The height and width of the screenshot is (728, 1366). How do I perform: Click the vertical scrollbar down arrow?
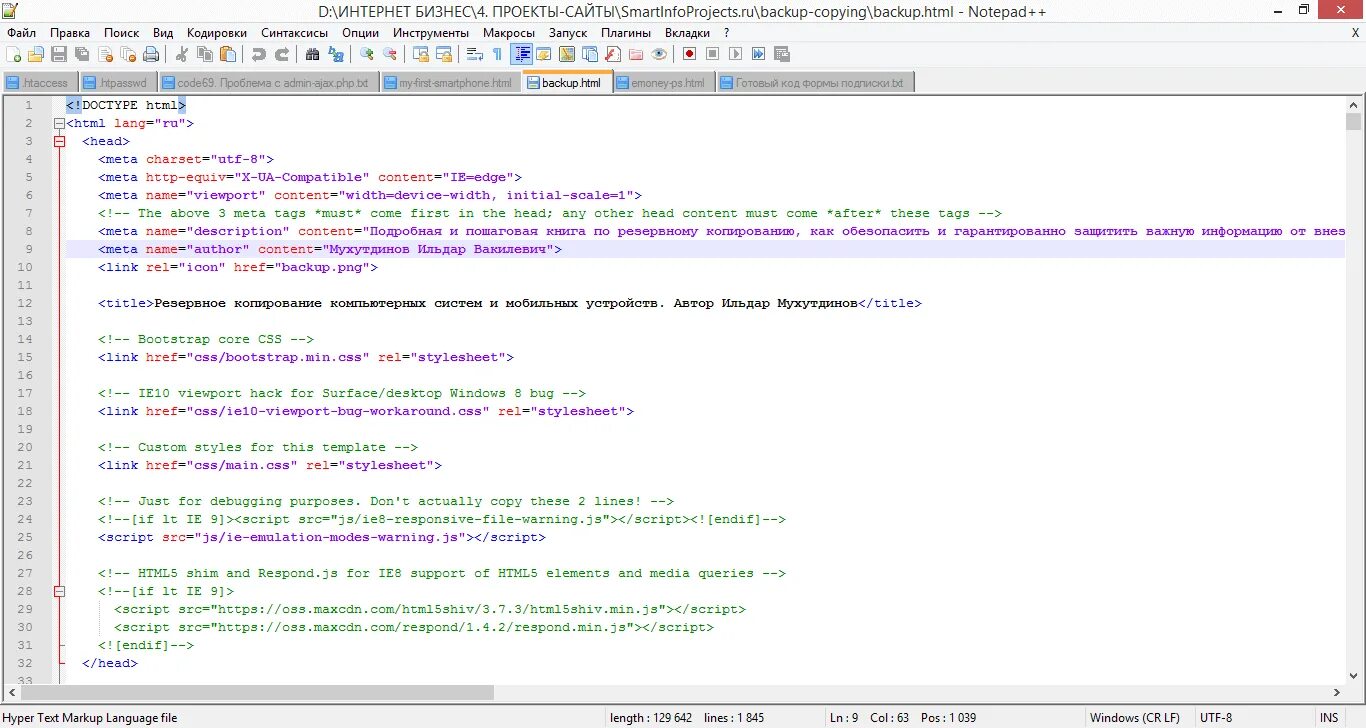[x=1354, y=676]
